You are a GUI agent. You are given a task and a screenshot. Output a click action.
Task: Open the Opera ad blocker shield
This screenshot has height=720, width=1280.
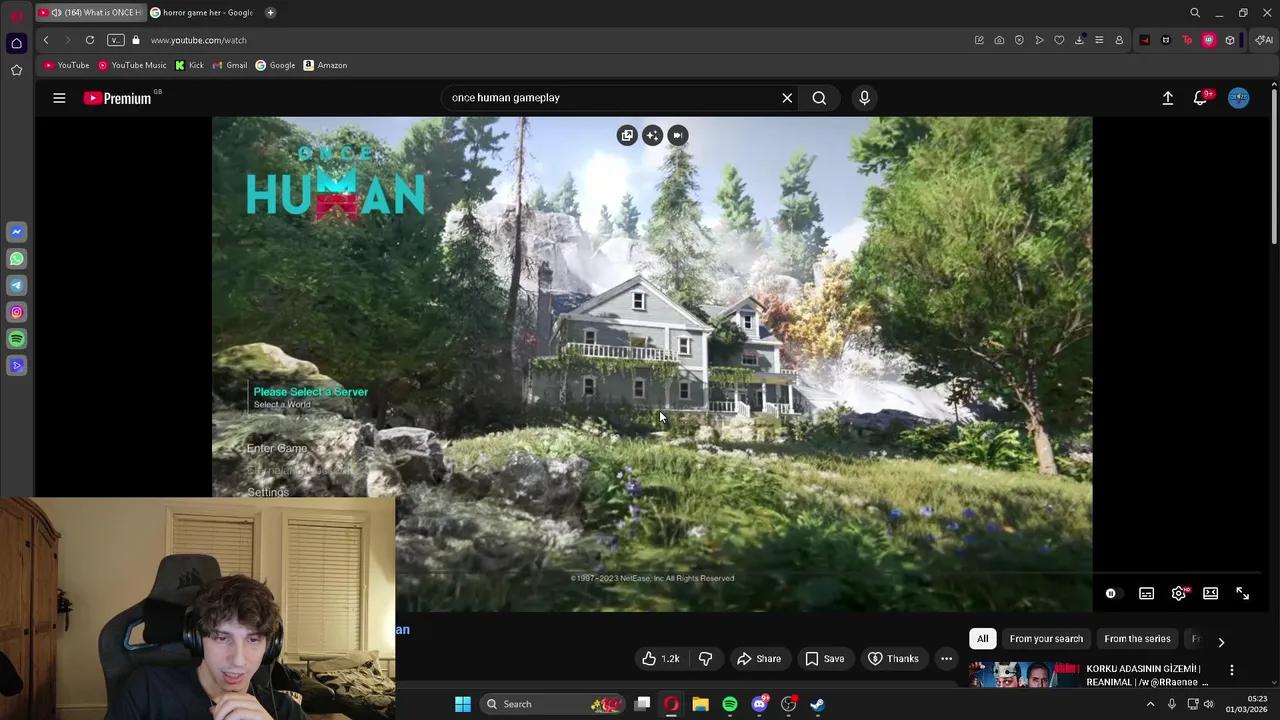coord(1019,40)
